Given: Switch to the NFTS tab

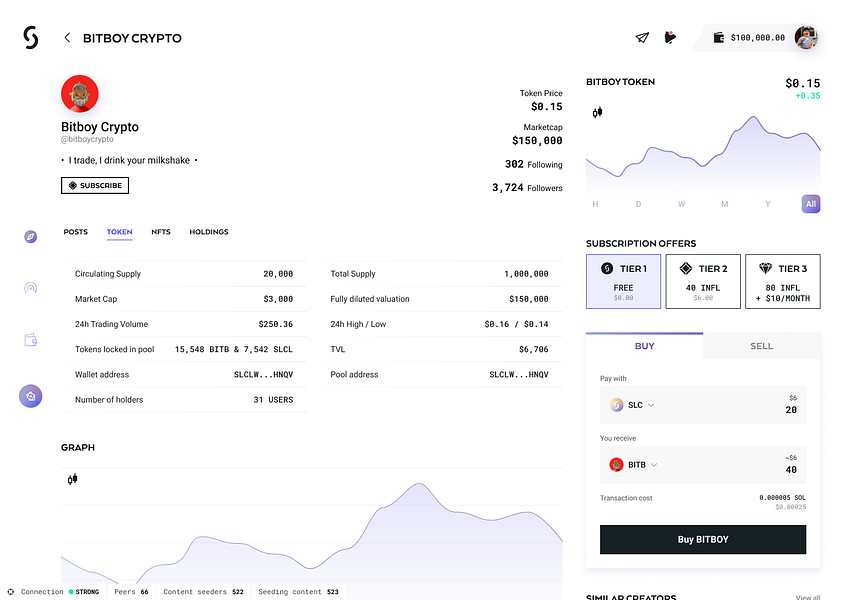Looking at the screenshot, I should pos(161,232).
